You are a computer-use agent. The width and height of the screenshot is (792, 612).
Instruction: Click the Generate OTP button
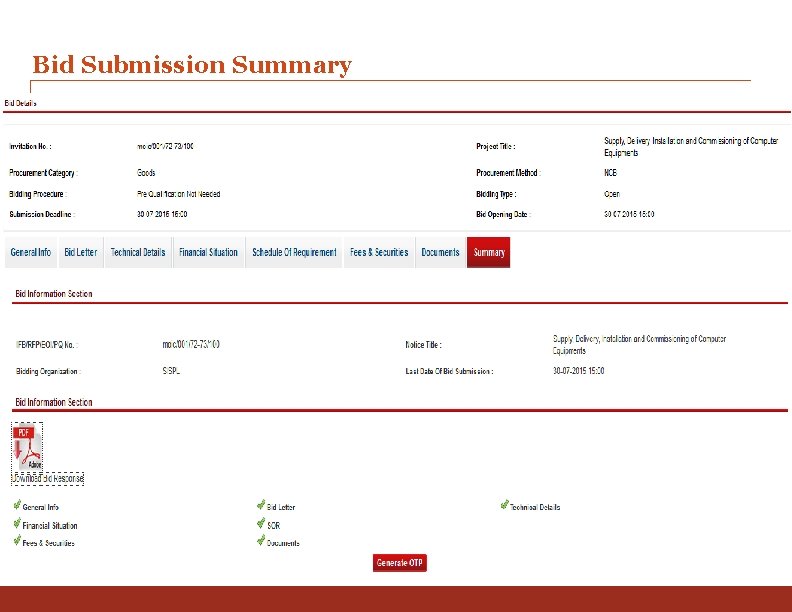point(400,563)
